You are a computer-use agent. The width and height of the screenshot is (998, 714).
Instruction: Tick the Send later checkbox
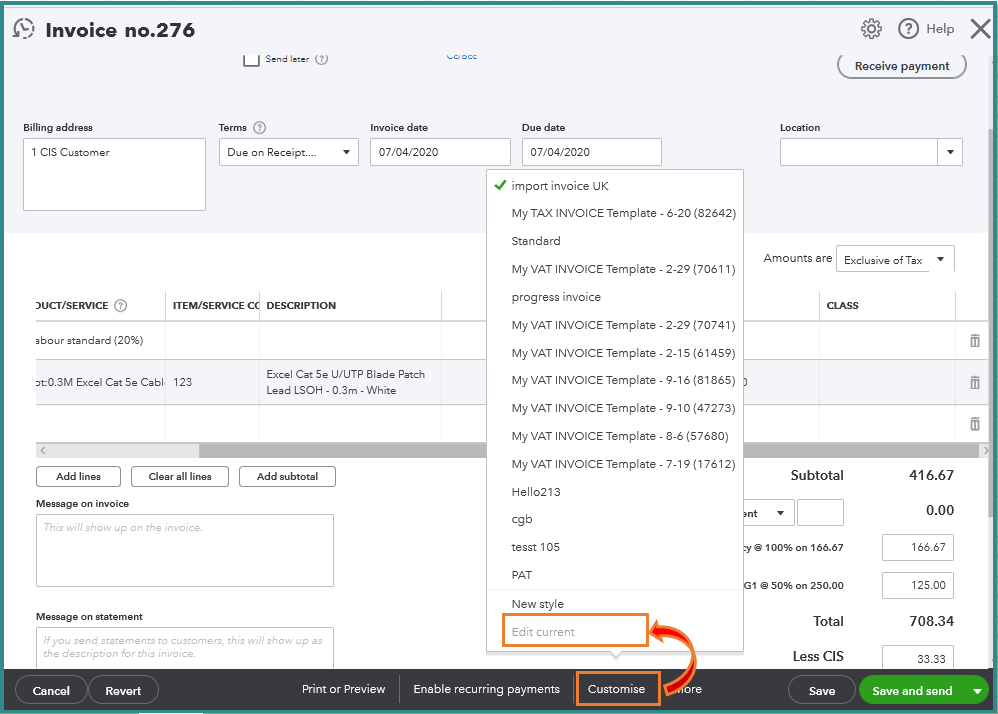[251, 59]
